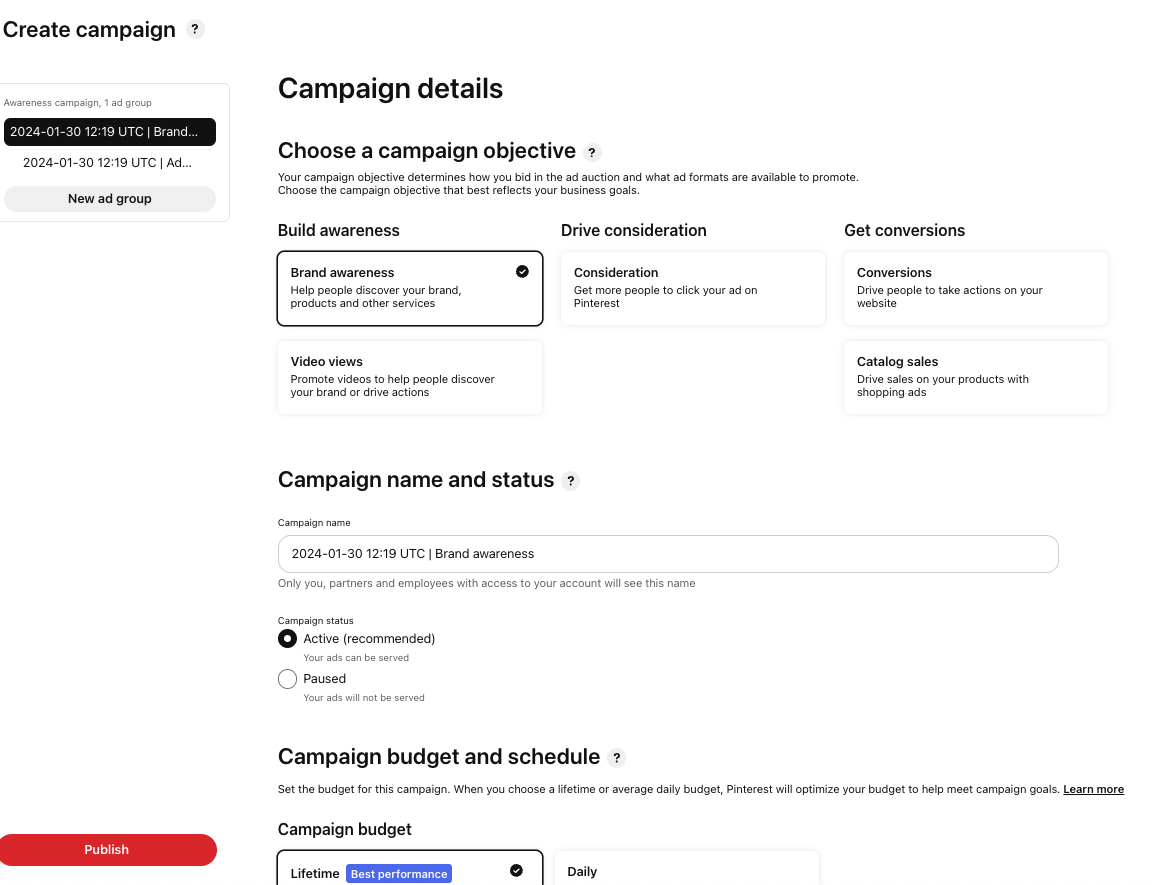Click the Lifetime budget checkmark icon
Viewport: 1159px width, 885px height.
click(516, 870)
